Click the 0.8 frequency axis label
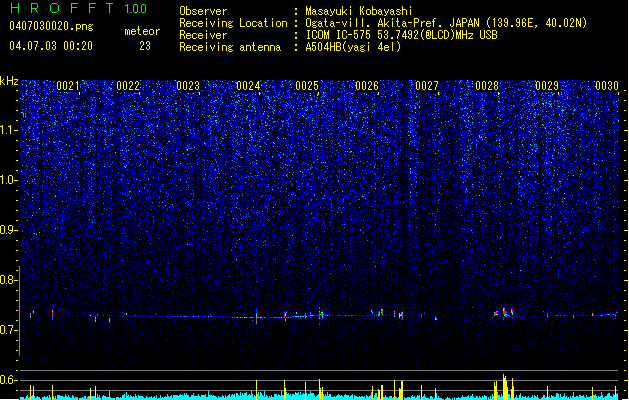The image size is (629, 400). [x=9, y=280]
